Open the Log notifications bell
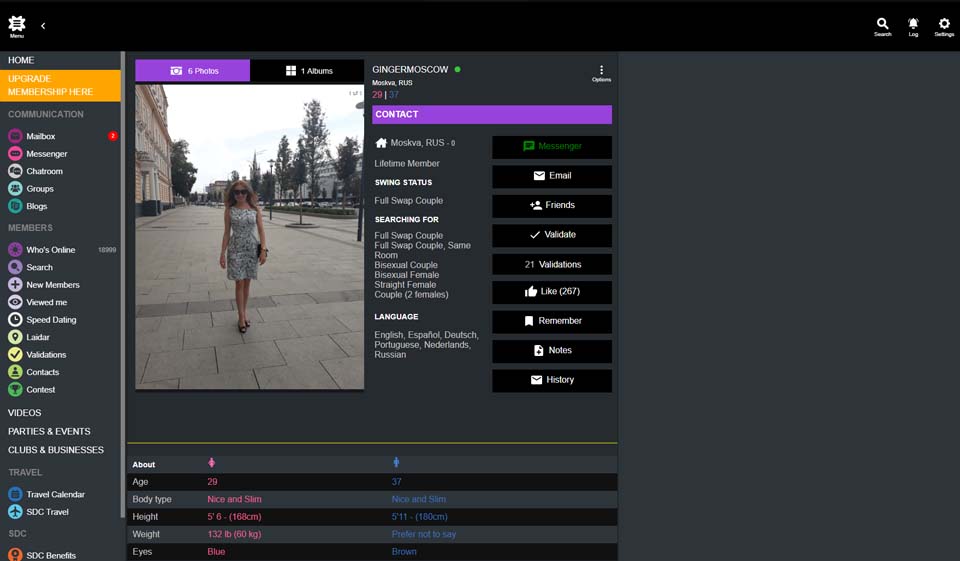 913,26
